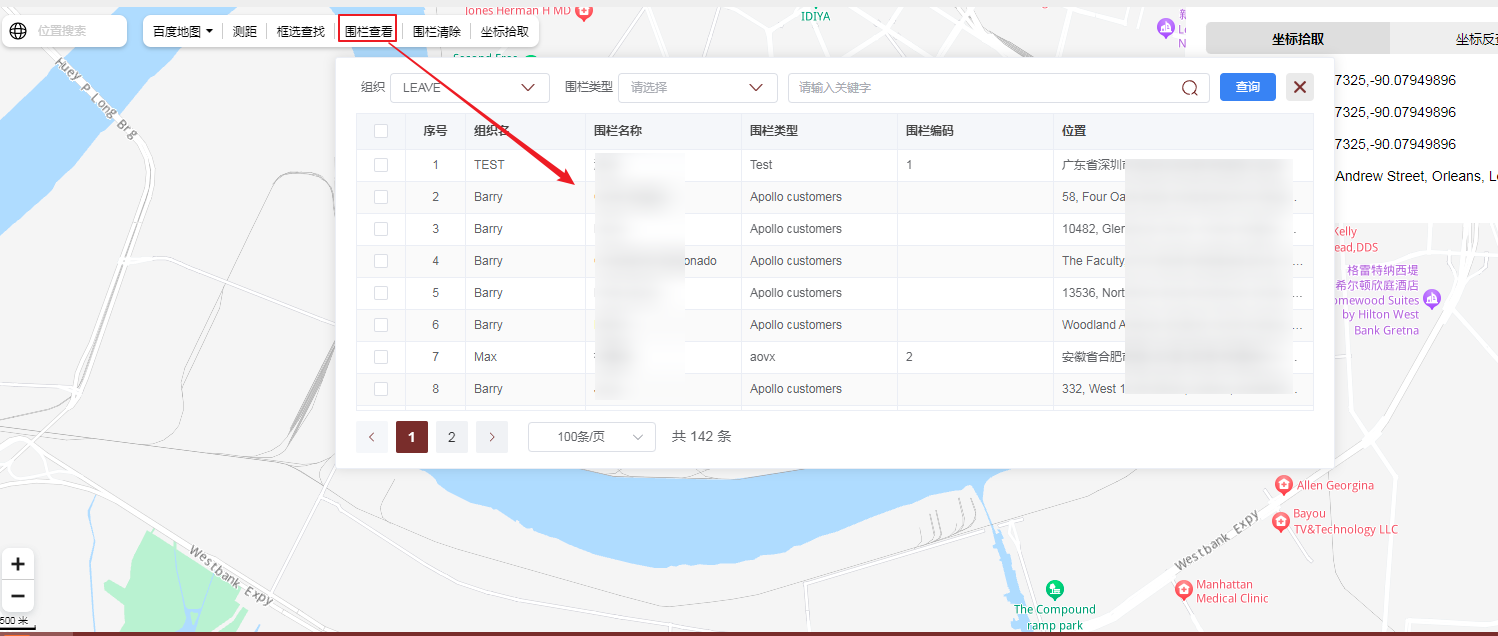Close the fence list panel with X
The width and height of the screenshot is (1498, 636).
(1299, 88)
